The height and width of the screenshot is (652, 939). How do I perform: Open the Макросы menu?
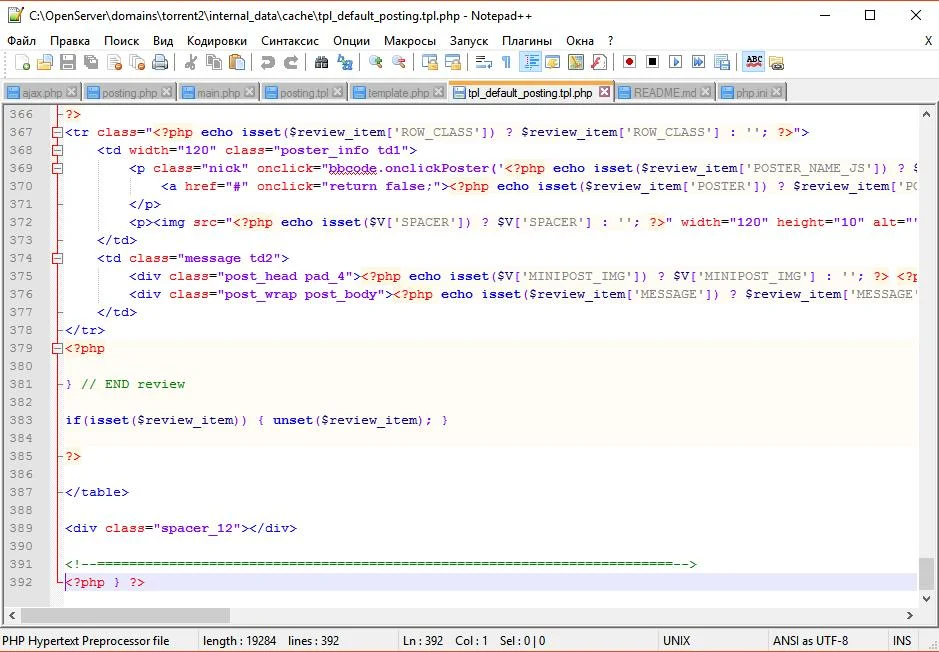(410, 41)
